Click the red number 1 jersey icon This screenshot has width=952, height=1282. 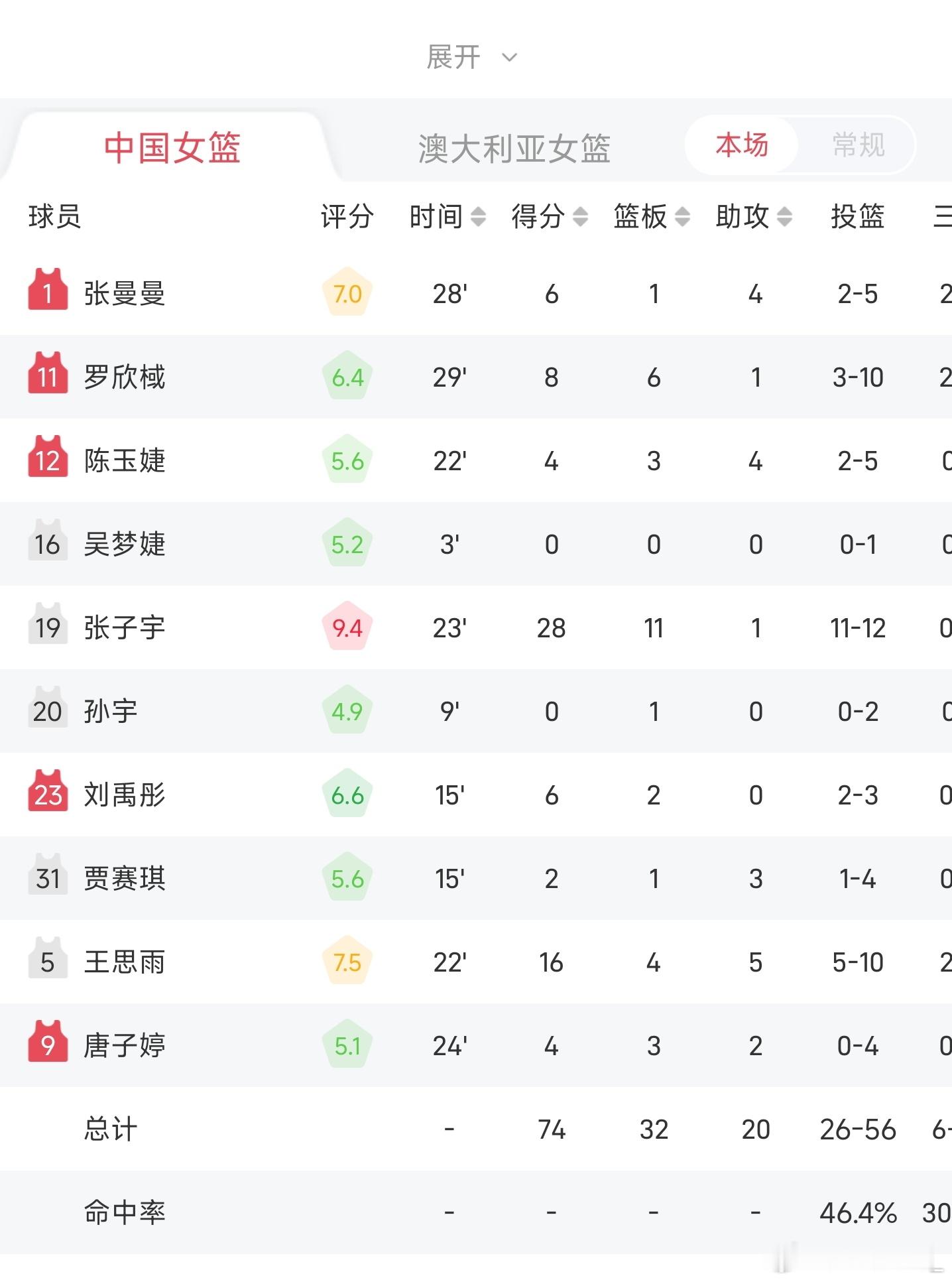[48, 289]
